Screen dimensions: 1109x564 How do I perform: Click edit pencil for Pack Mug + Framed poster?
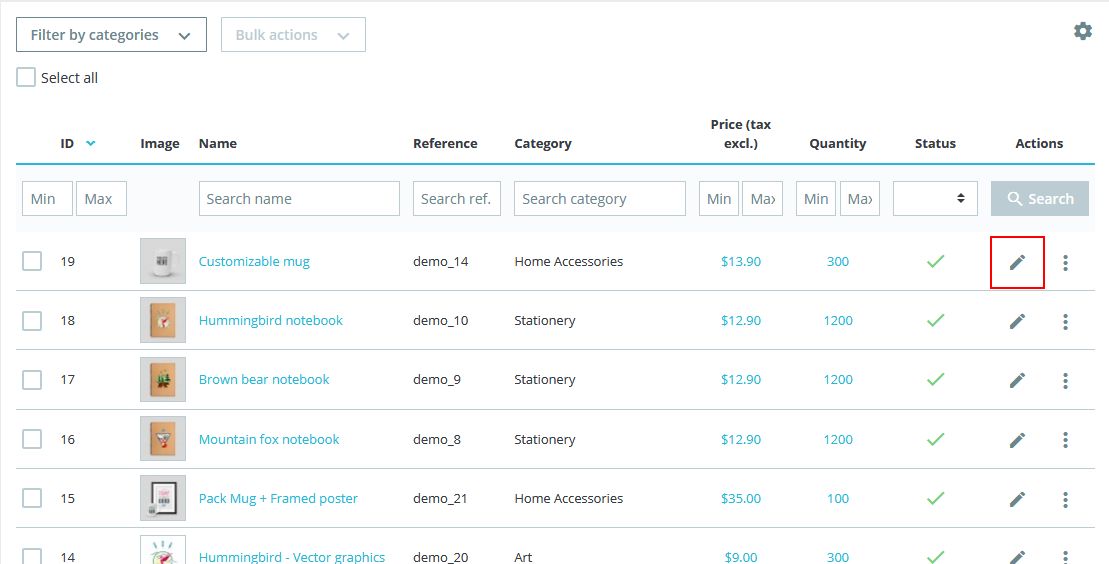[x=1017, y=499]
